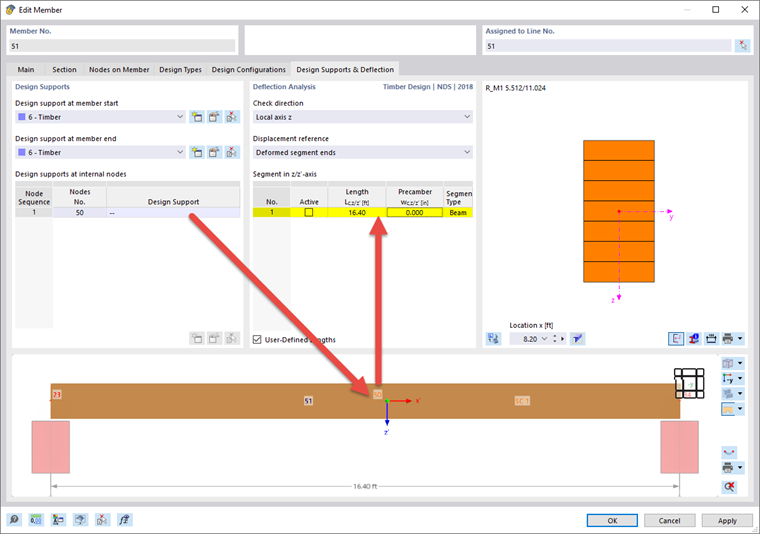Click node label 23 in member graphic

click(57, 394)
